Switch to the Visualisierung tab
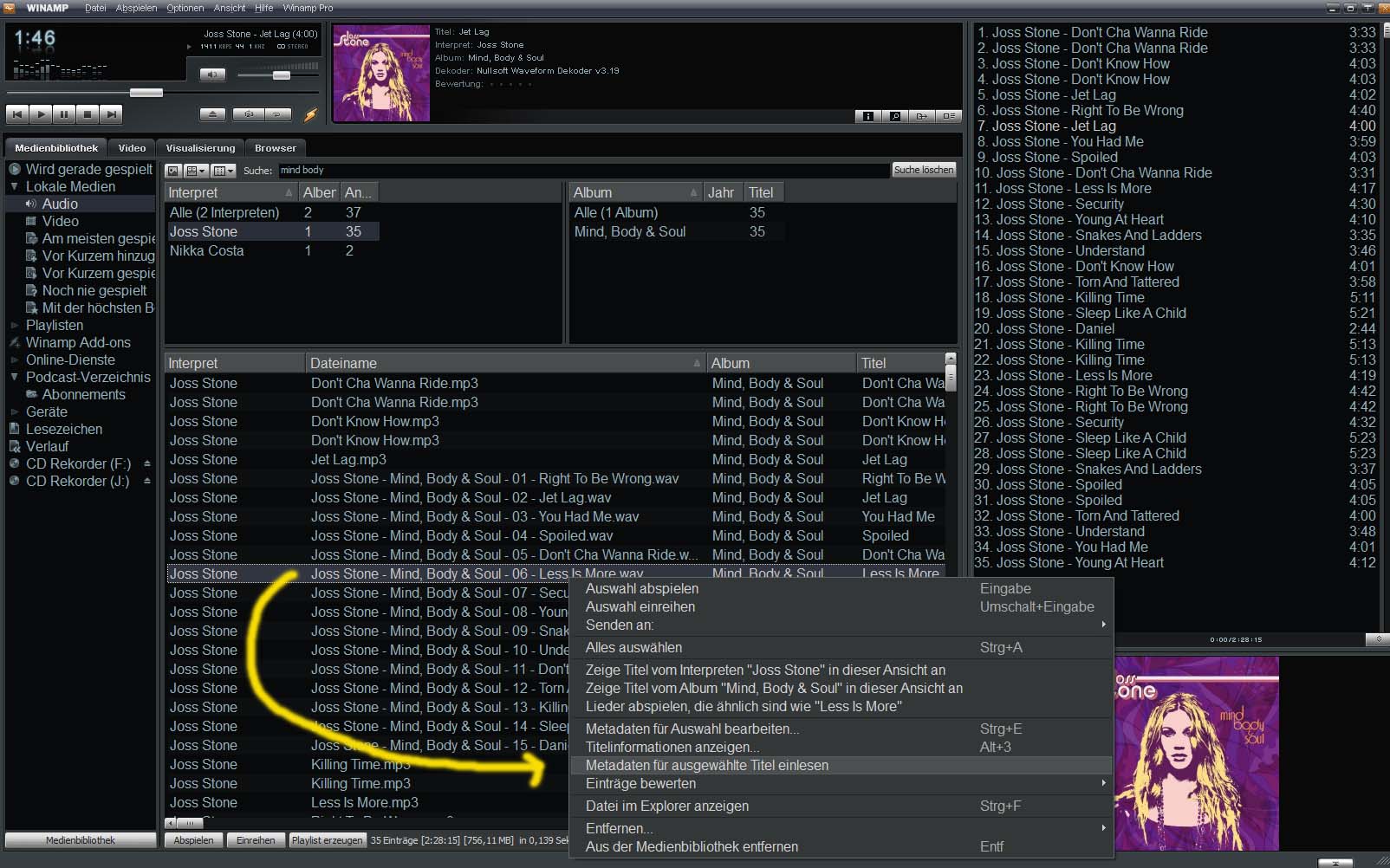1390x868 pixels. (200, 148)
